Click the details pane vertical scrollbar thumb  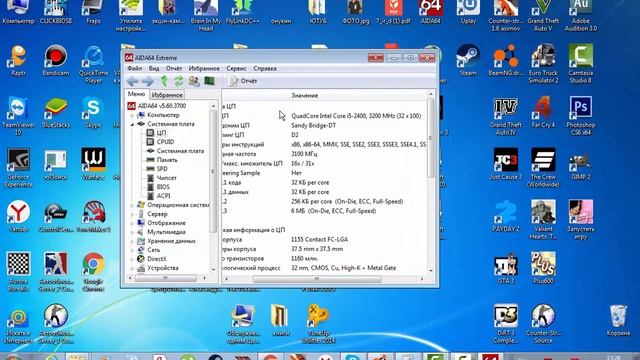430,138
